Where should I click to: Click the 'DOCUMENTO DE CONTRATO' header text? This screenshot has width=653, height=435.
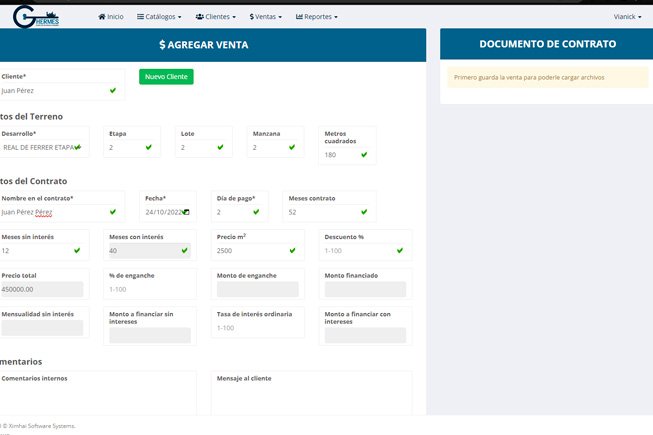[x=548, y=44]
